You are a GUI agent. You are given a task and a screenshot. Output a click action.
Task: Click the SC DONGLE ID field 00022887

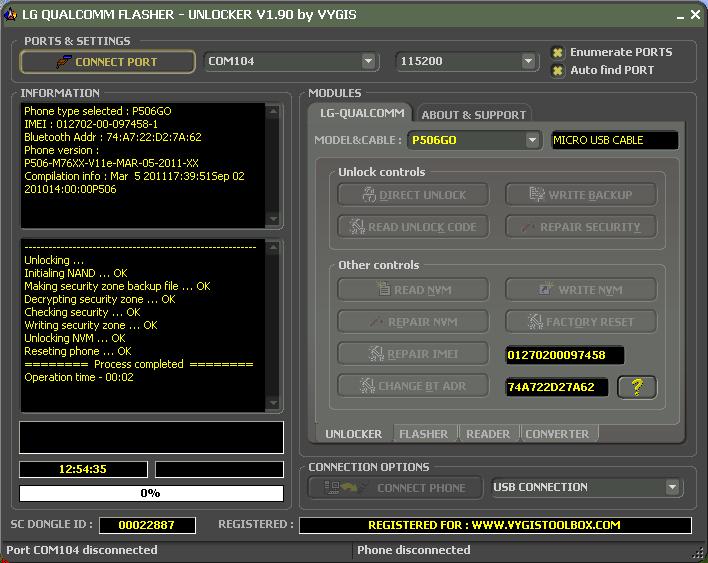(147, 525)
